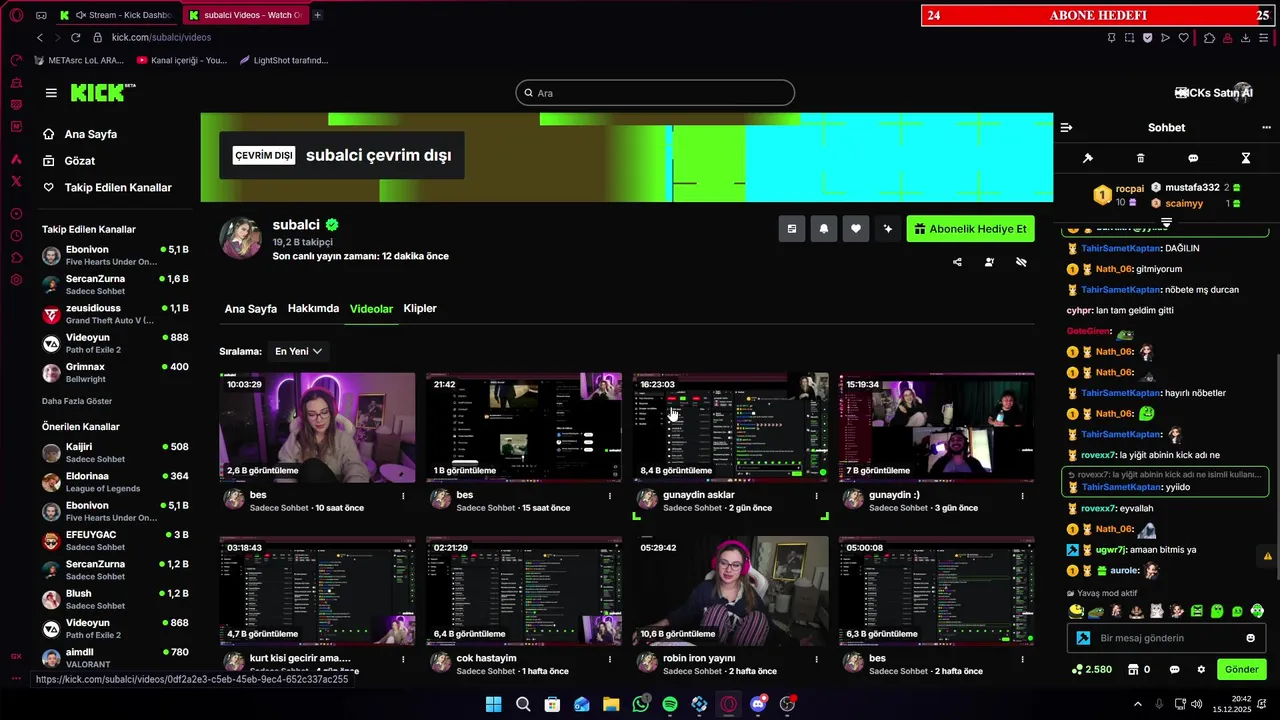The image size is (1280, 720).
Task: Click the search field 'Ara'
Action: click(x=655, y=93)
